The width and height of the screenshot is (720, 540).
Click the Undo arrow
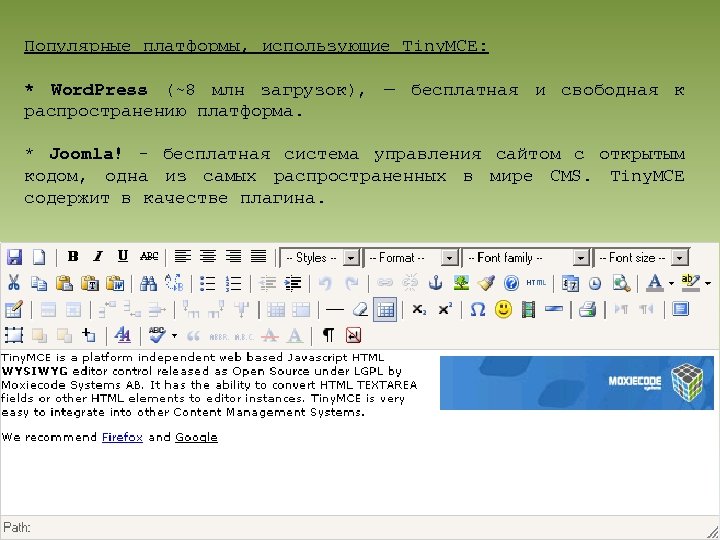click(x=325, y=283)
